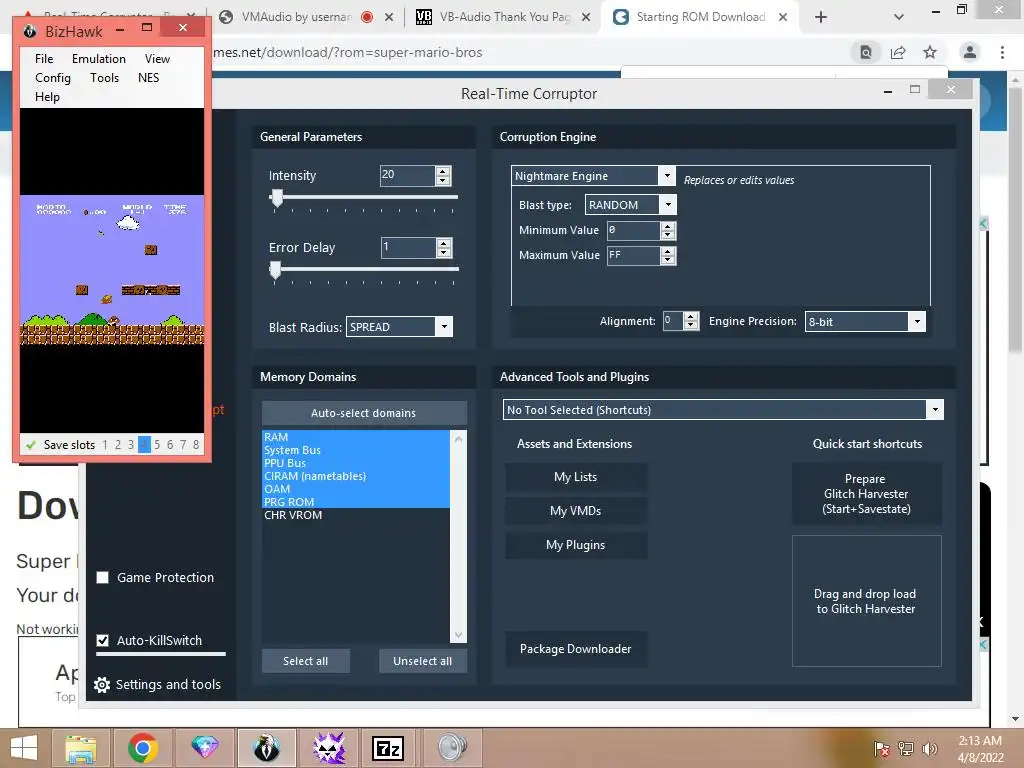This screenshot has height=768, width=1024.
Task: Enable the Game Protection checkbox
Action: [103, 577]
